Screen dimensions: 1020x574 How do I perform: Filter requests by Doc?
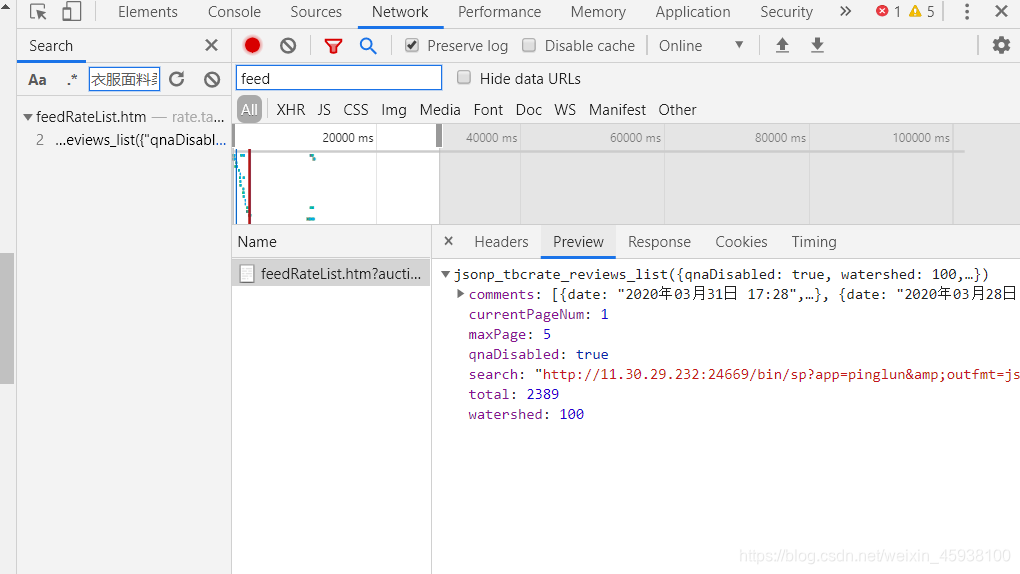click(x=528, y=109)
